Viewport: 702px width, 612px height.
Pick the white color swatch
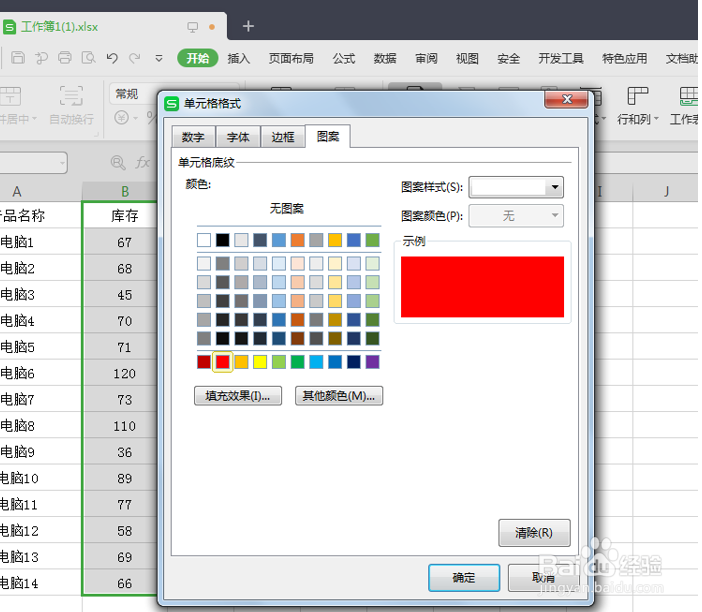tap(204, 240)
